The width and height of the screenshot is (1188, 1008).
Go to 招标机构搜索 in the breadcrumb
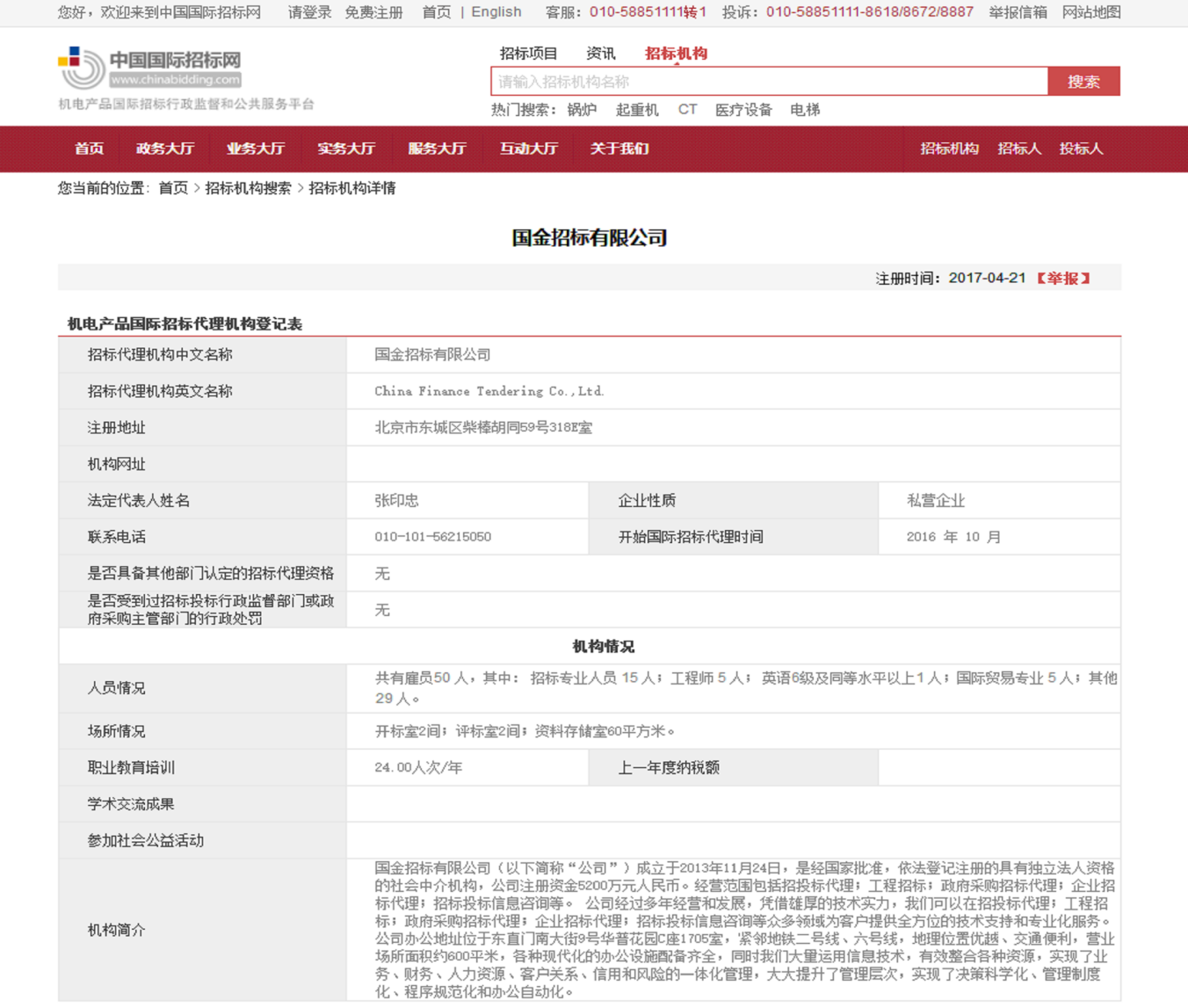point(248,188)
